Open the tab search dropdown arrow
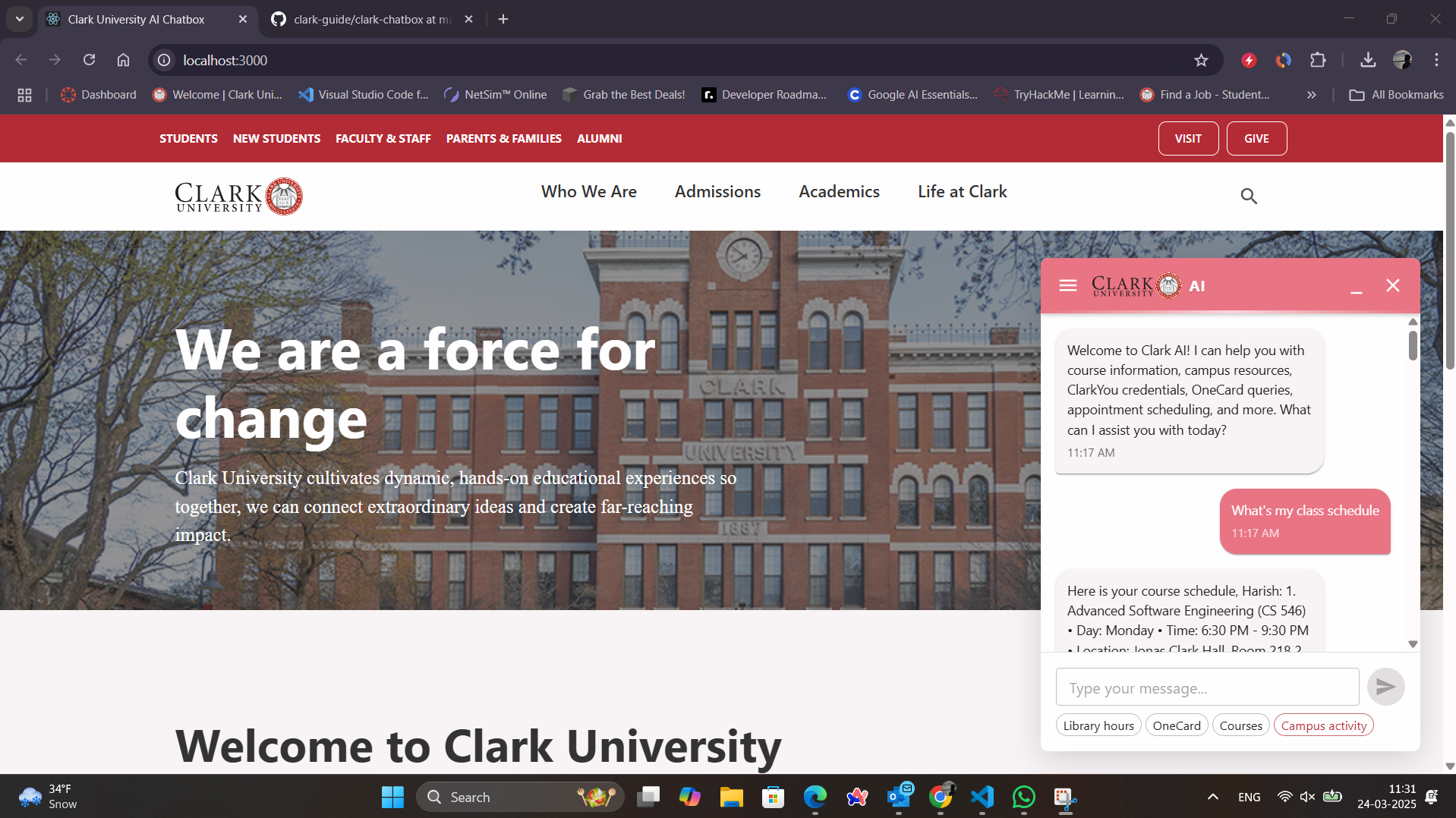Viewport: 1456px width, 818px height. (x=20, y=19)
